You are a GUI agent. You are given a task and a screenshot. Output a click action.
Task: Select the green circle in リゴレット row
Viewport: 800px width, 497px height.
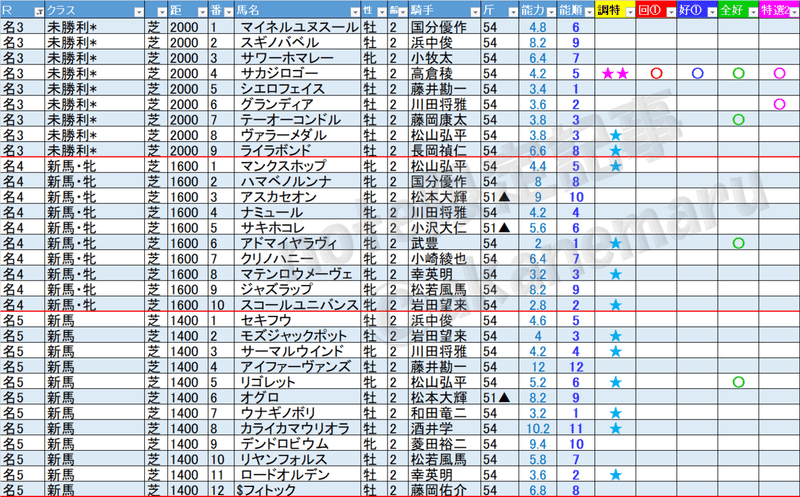[738, 382]
